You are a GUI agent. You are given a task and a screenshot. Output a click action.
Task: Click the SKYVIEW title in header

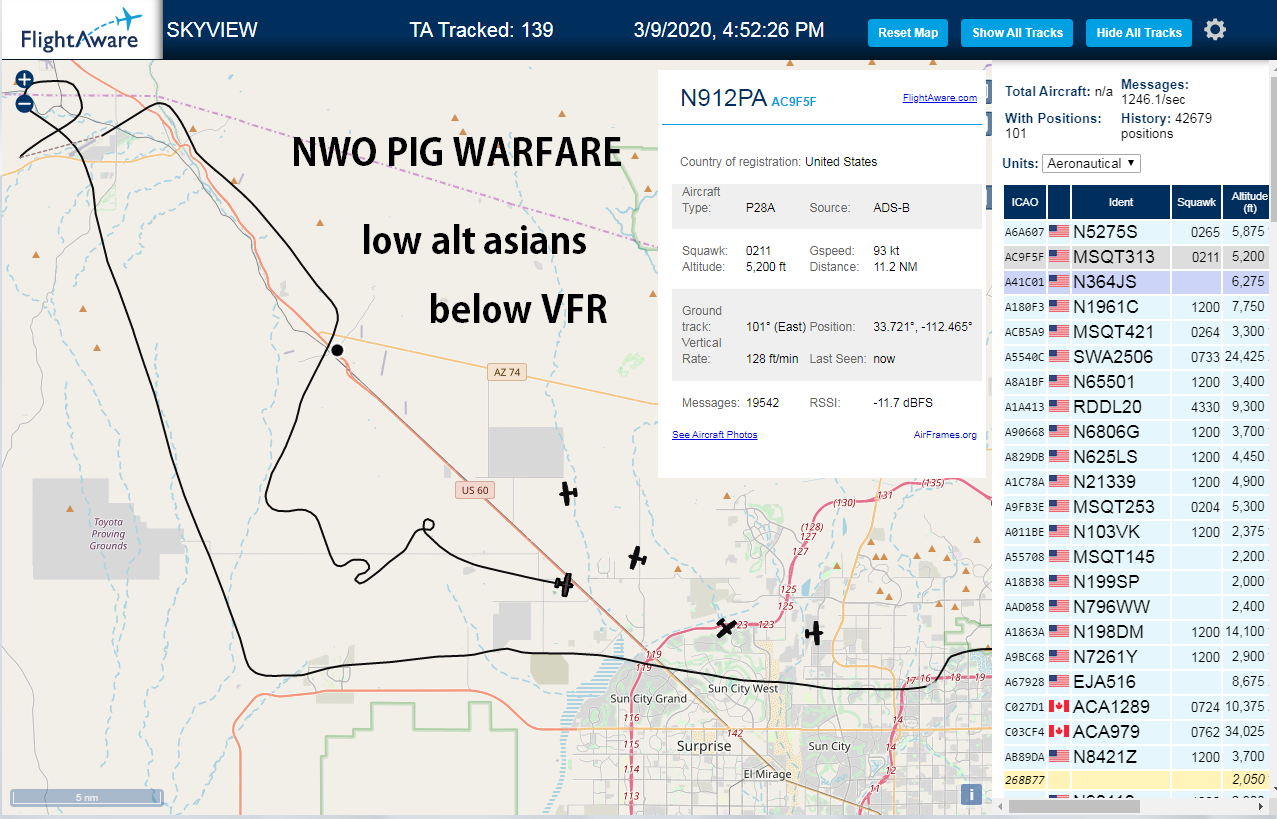point(212,30)
